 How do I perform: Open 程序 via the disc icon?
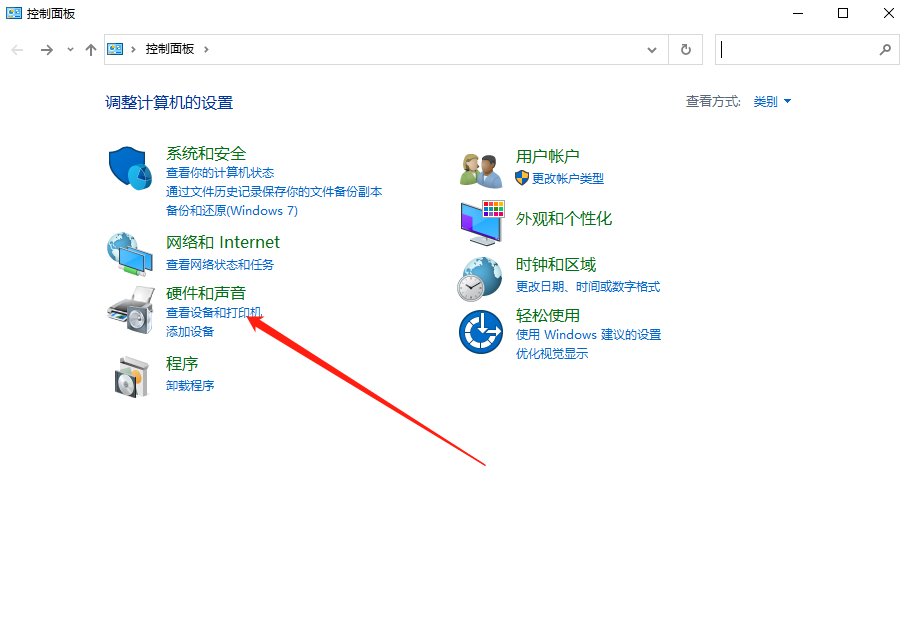coord(130,375)
